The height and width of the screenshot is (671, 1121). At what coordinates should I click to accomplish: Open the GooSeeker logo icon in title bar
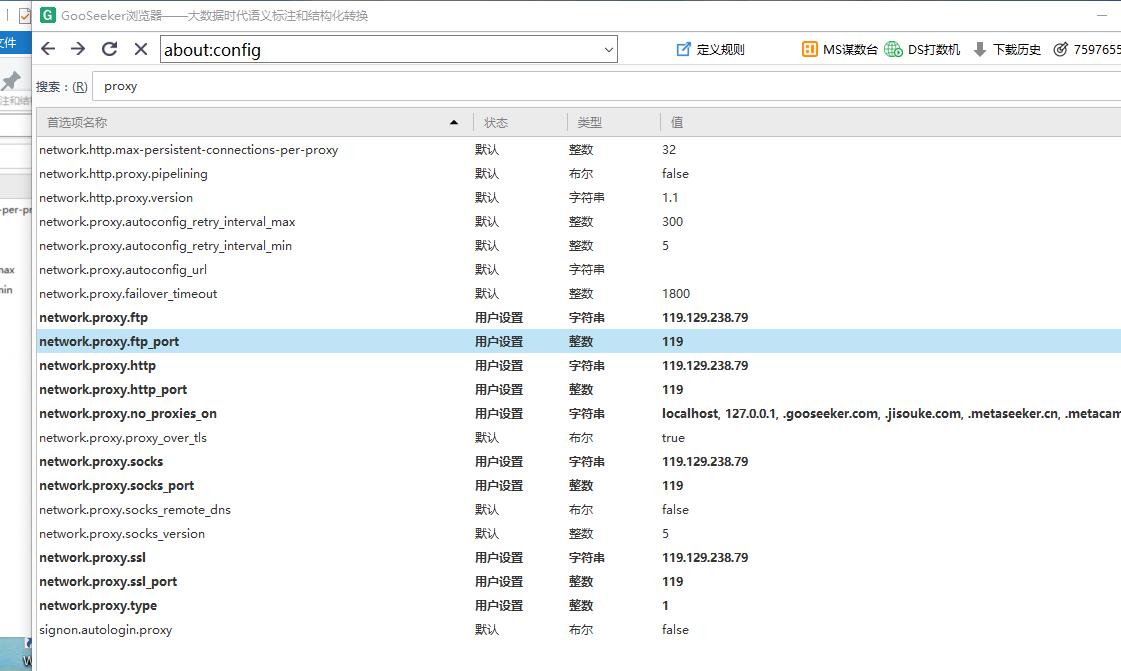(x=48, y=15)
